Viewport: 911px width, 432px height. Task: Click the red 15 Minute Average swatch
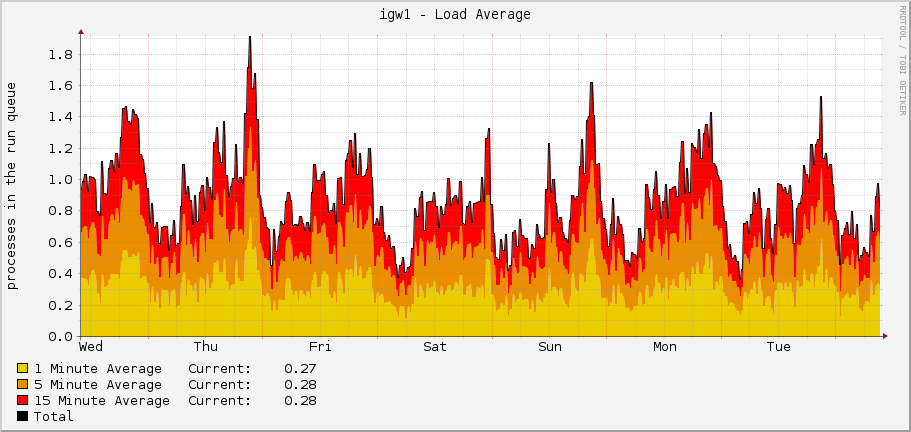pos(23,401)
